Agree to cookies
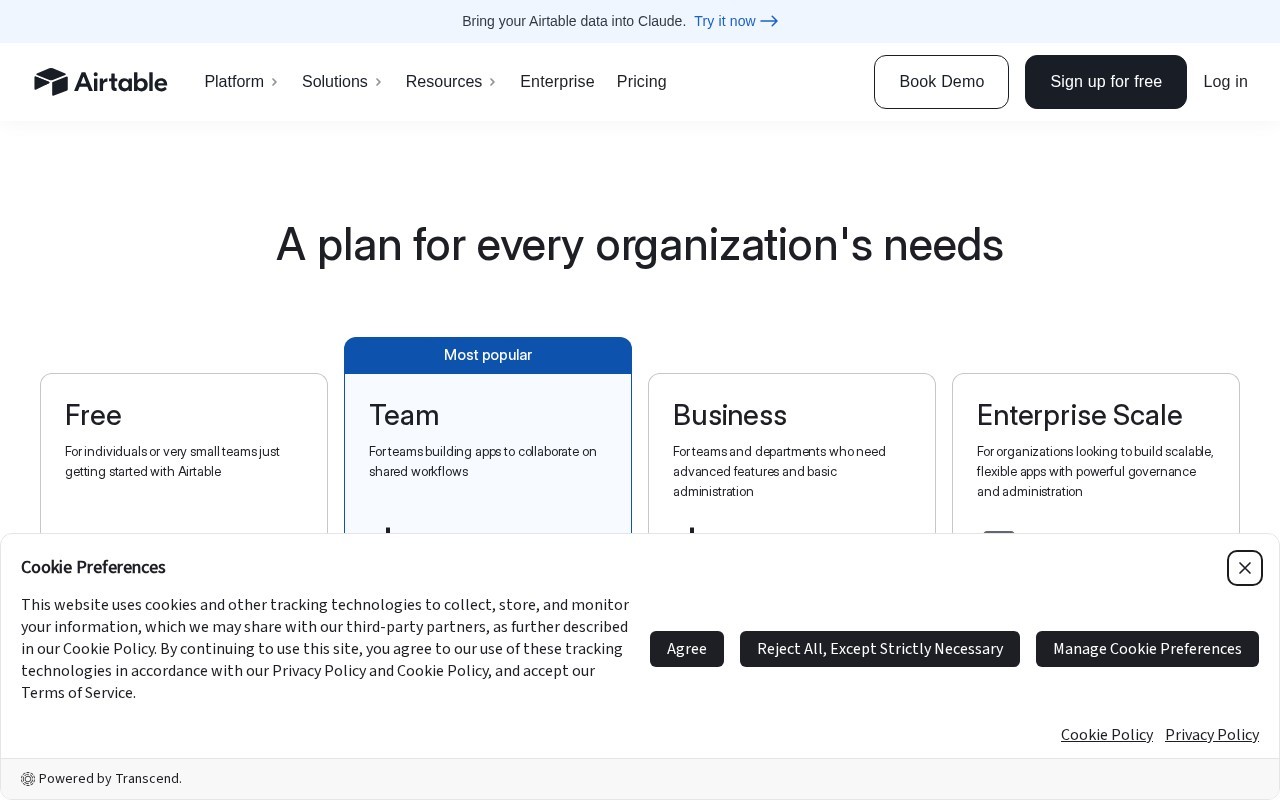1280x800 pixels. (687, 649)
